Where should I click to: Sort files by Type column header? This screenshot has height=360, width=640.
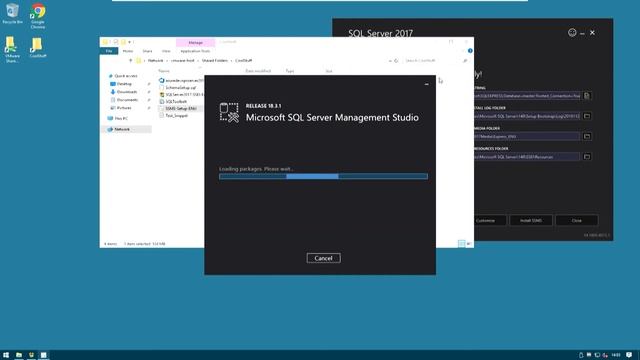[x=290, y=71]
